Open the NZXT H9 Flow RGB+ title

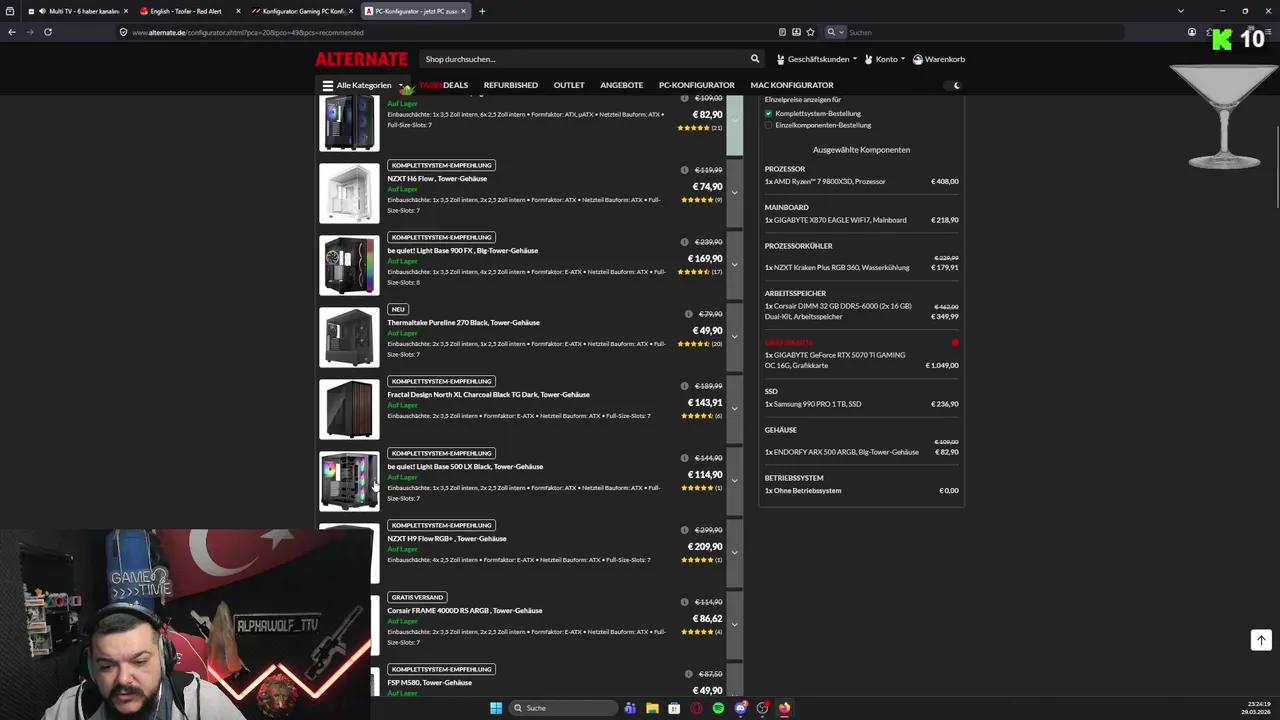[447, 538]
